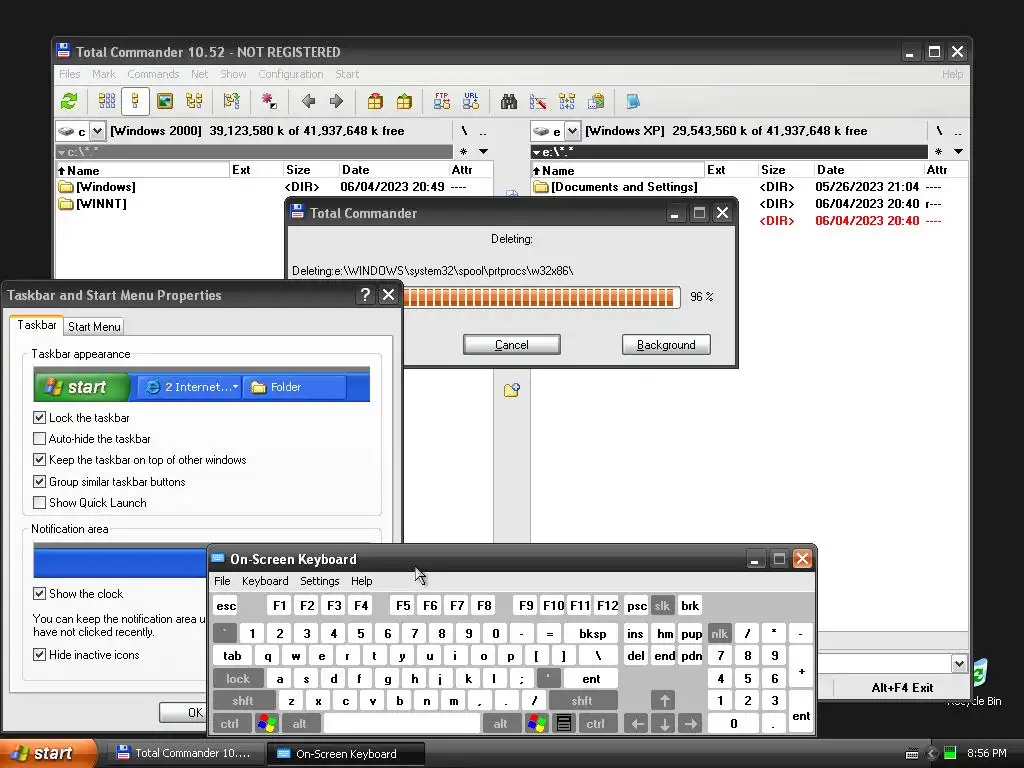This screenshot has height=768, width=1024.
Task: Click the blue notepad icon in toolbar
Action: (x=632, y=101)
